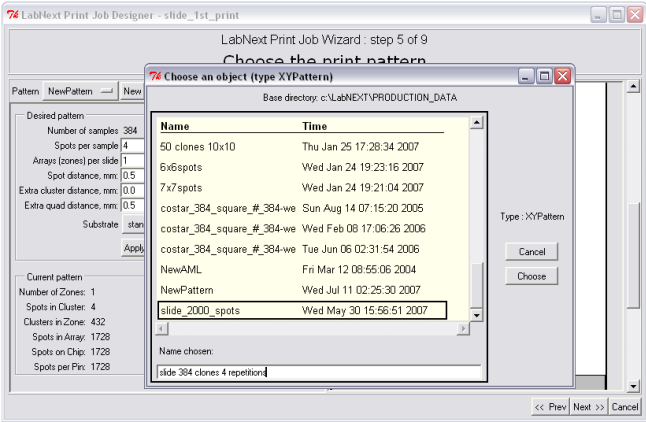Maximize the Choose an object dialog
The height and width of the screenshot is (422, 646).
(544, 76)
